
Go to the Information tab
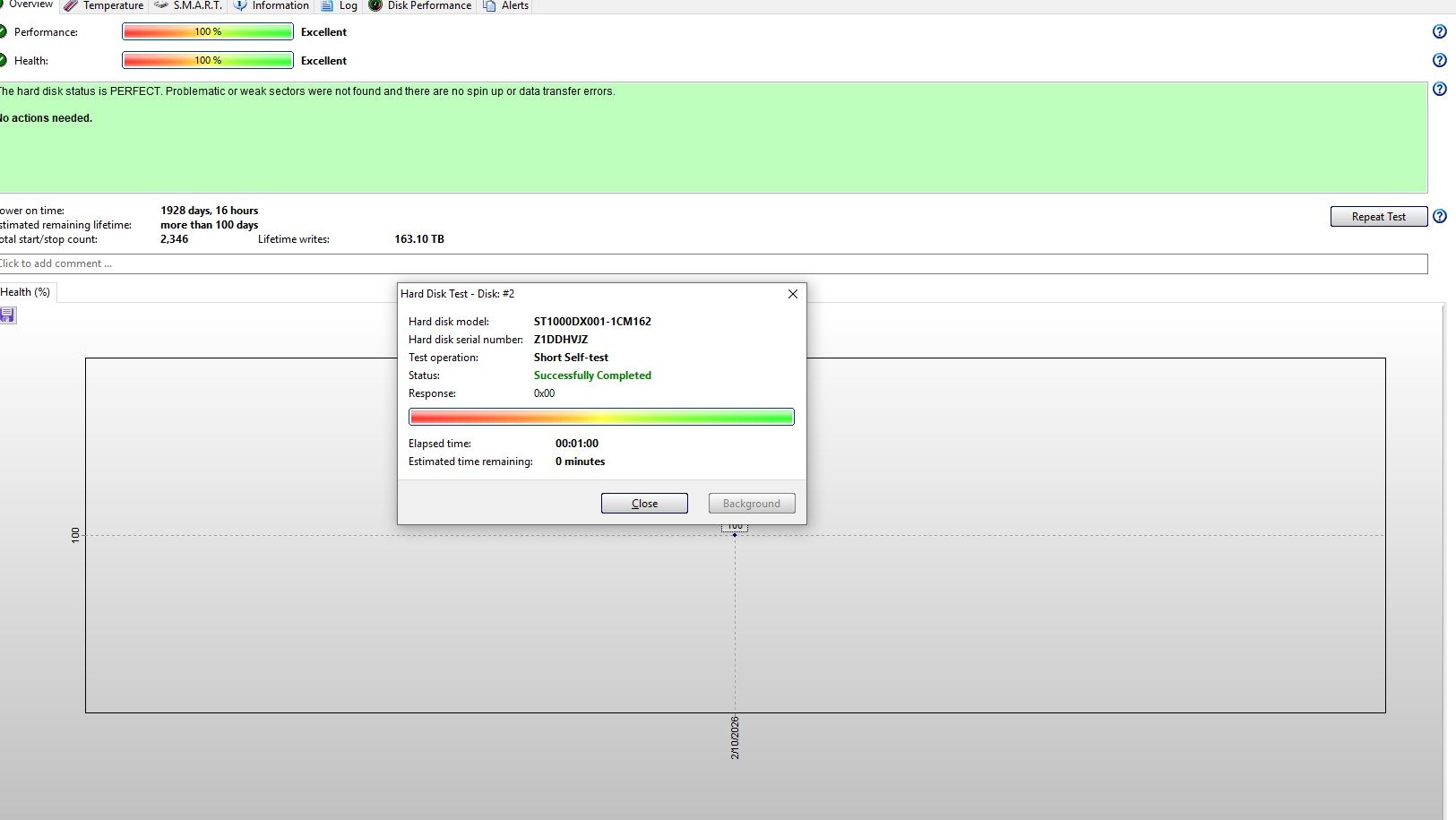pyautogui.click(x=271, y=6)
